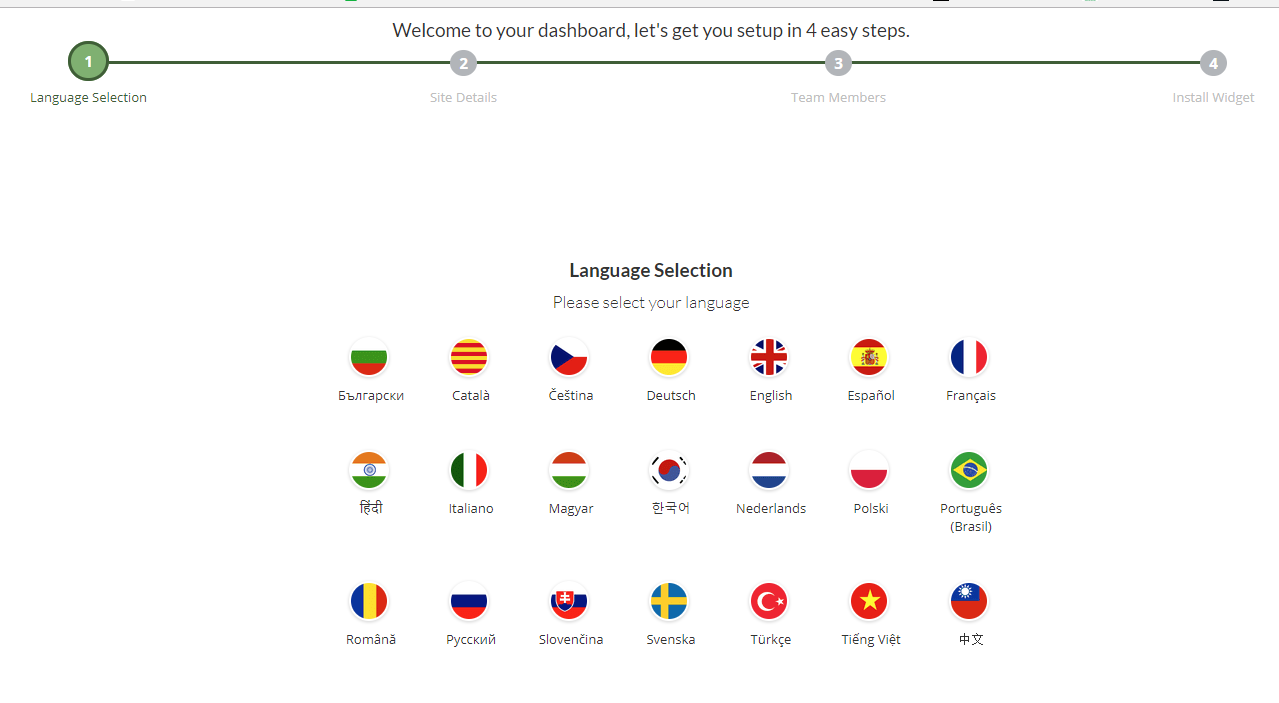
Task: Choose the Slovak flag for Slovenčina
Action: (569, 601)
